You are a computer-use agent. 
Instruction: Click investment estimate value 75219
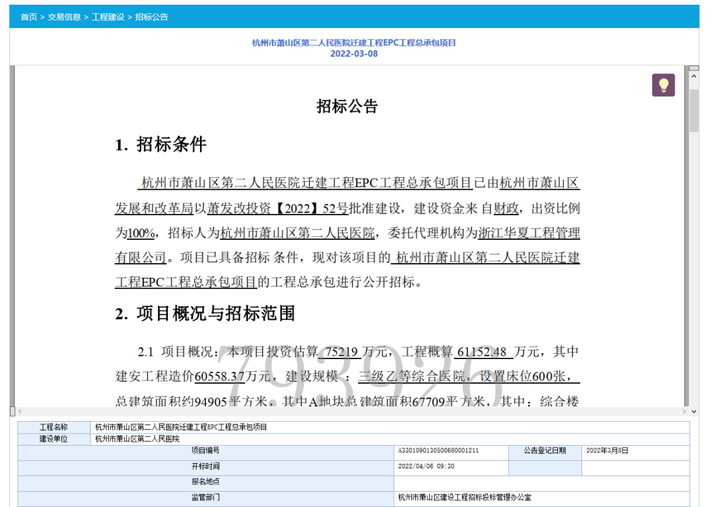(341, 352)
